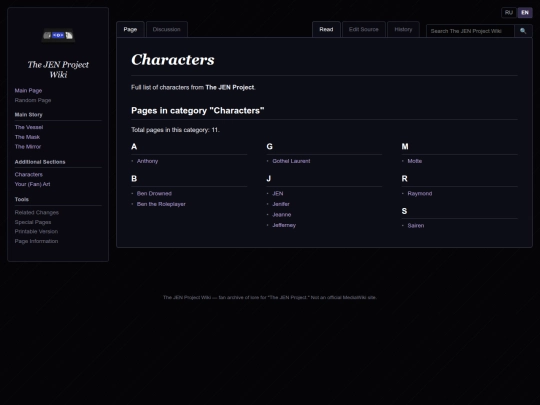This screenshot has height=405, width=540.
Task: Click the Main Story sidebar heading
Action: [29, 115]
